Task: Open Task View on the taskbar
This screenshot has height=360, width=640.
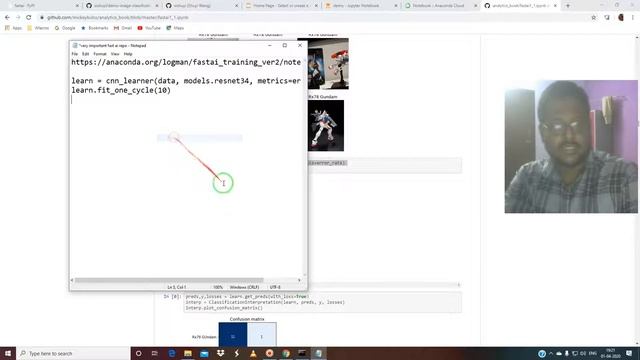Action: 155,353
